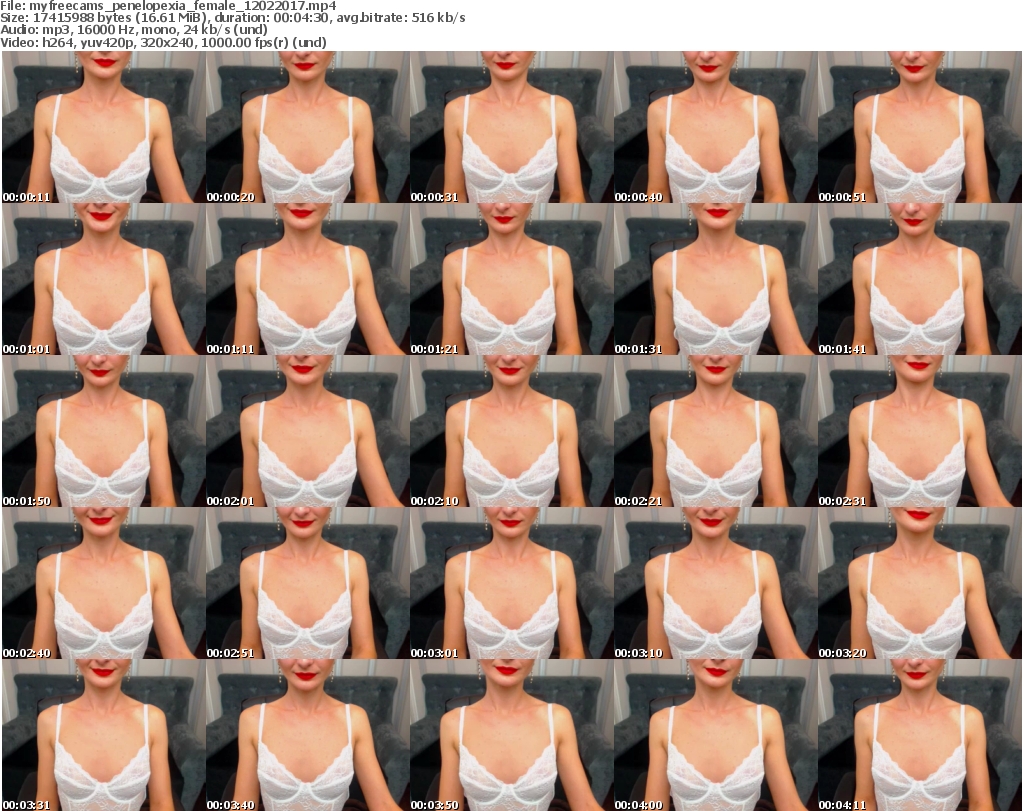
Task: Select the thumbnail timestamped 00:04:00
Action: pos(716,735)
